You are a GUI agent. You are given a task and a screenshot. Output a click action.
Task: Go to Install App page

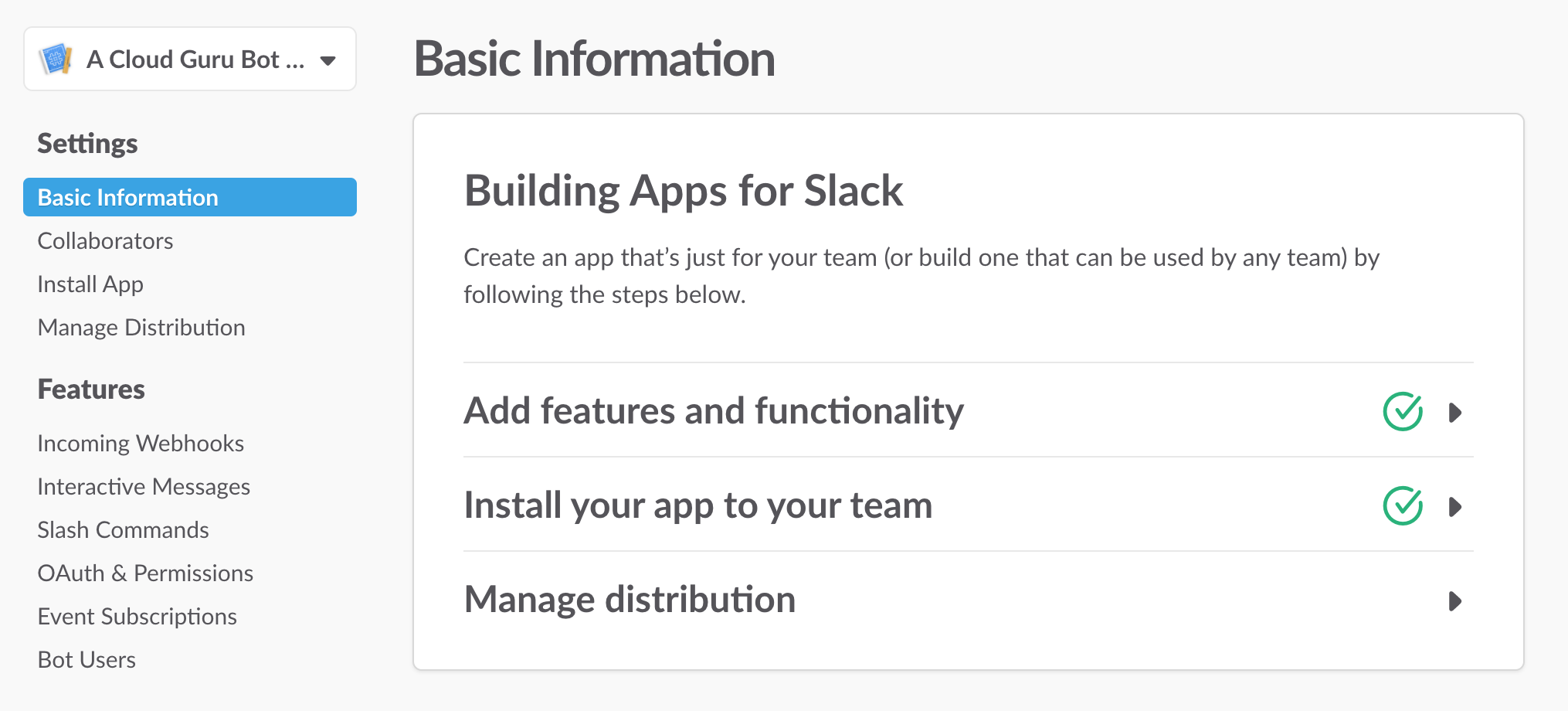coord(90,284)
